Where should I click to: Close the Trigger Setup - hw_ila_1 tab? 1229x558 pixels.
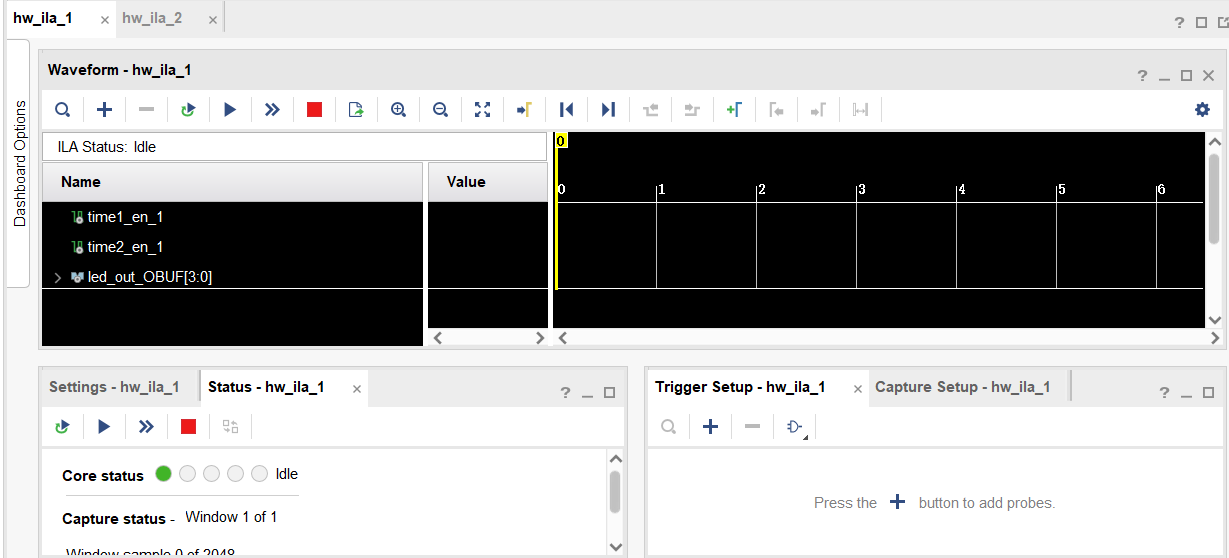pyautogui.click(x=857, y=389)
